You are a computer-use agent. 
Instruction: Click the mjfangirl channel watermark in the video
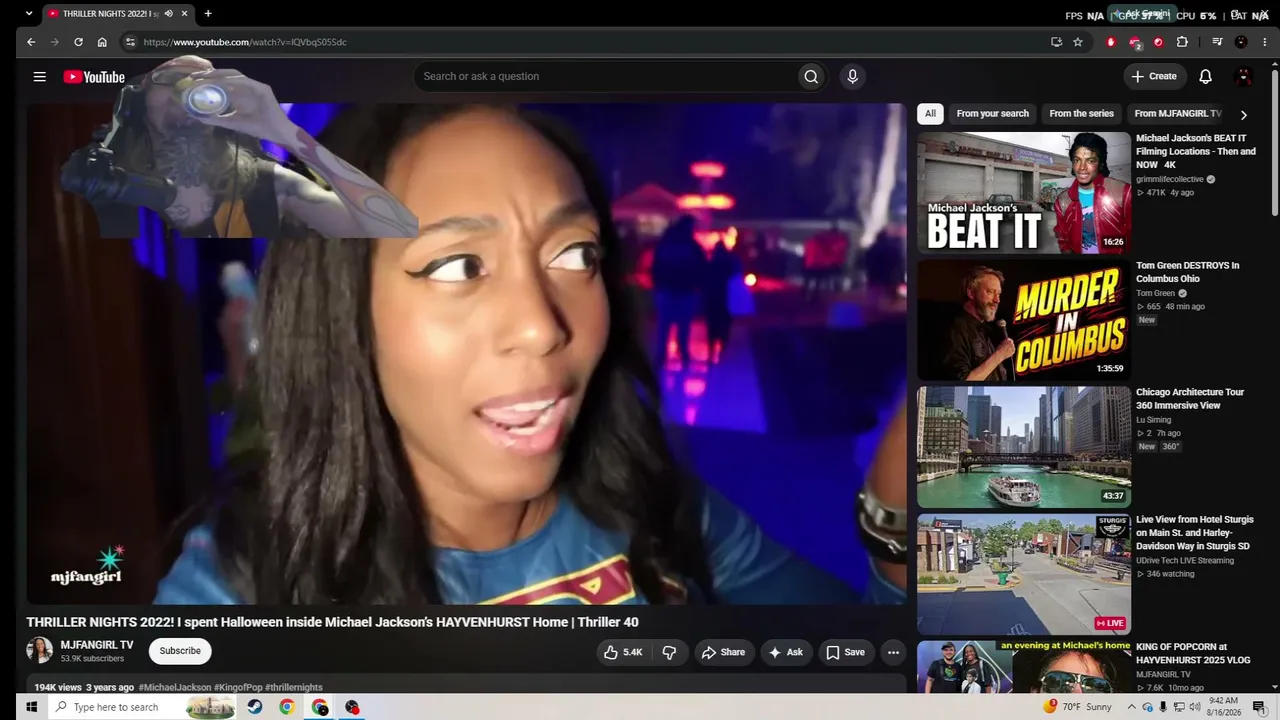pyautogui.click(x=87, y=566)
